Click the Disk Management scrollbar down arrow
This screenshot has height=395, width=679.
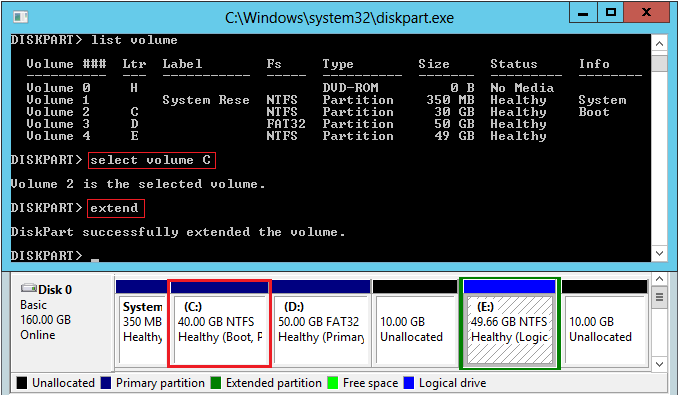click(x=660, y=364)
